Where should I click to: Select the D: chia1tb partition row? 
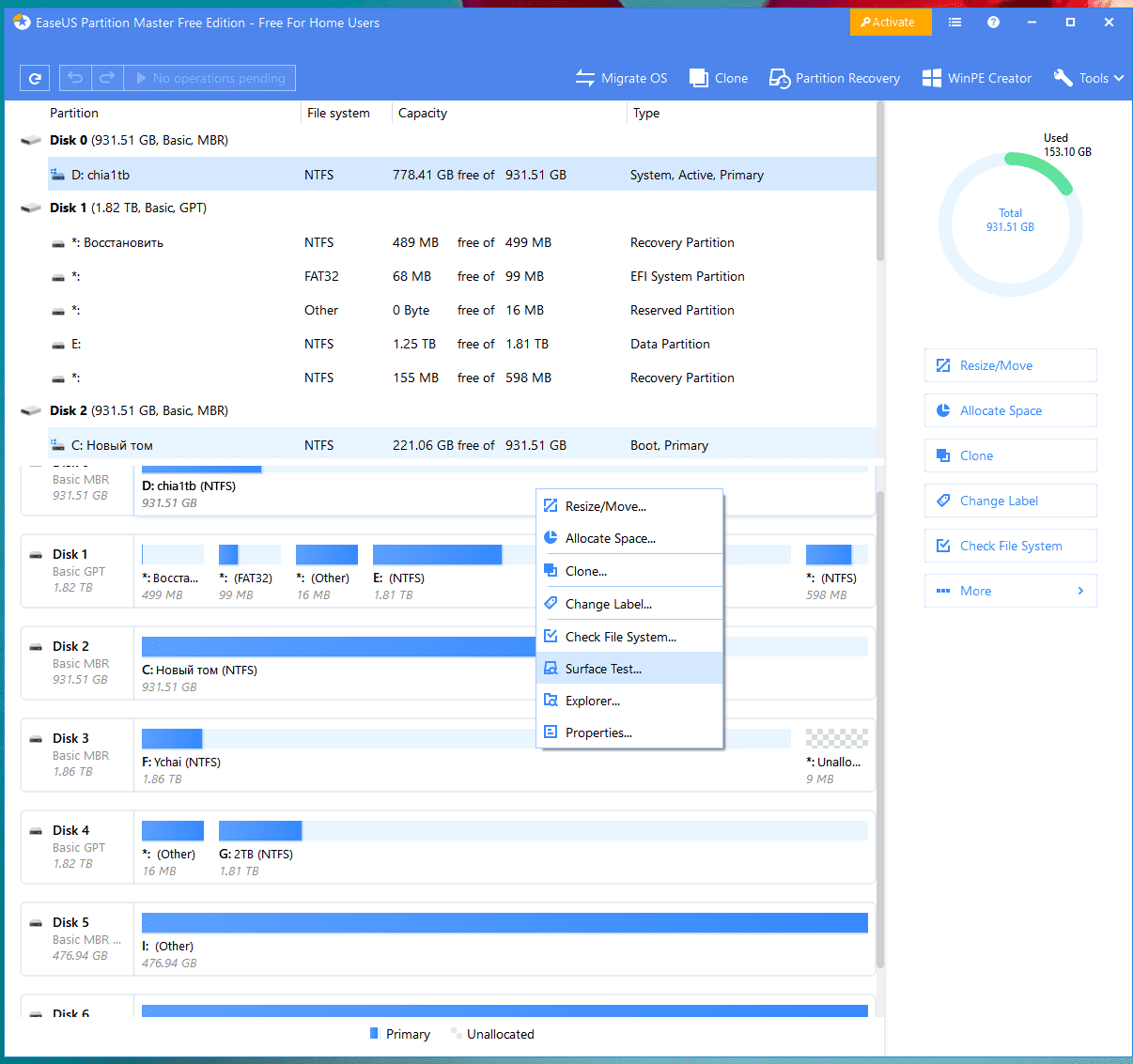click(x=461, y=175)
